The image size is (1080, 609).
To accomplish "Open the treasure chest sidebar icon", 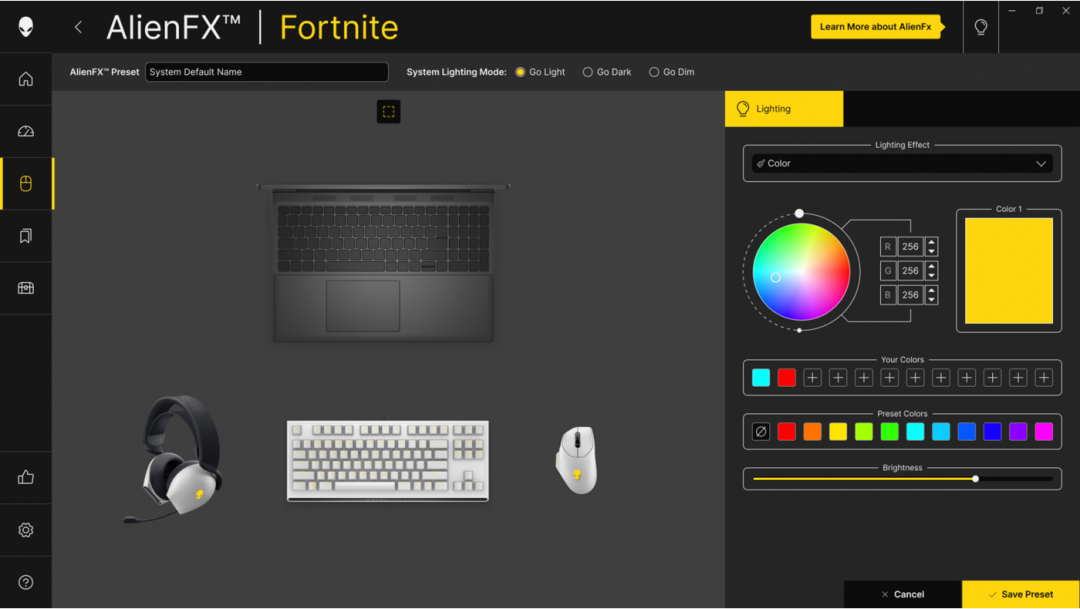I will tap(25, 289).
